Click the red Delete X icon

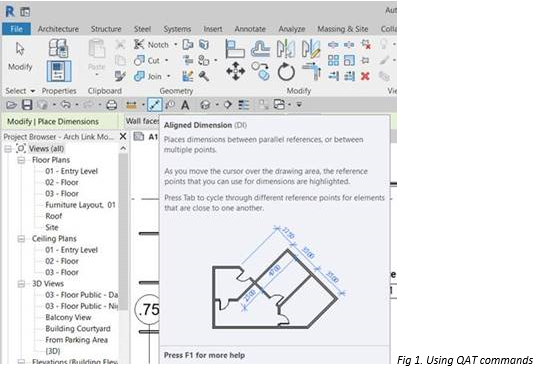point(365,76)
